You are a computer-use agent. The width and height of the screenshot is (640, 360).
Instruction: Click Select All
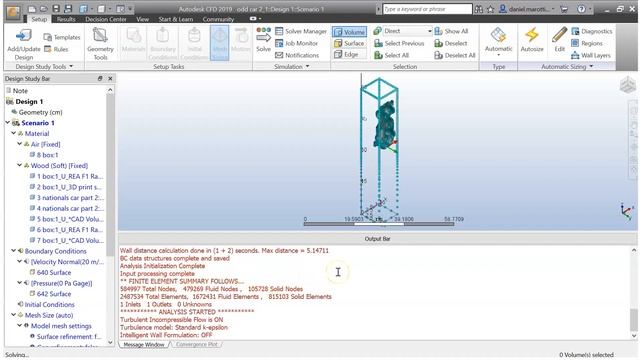coord(391,55)
